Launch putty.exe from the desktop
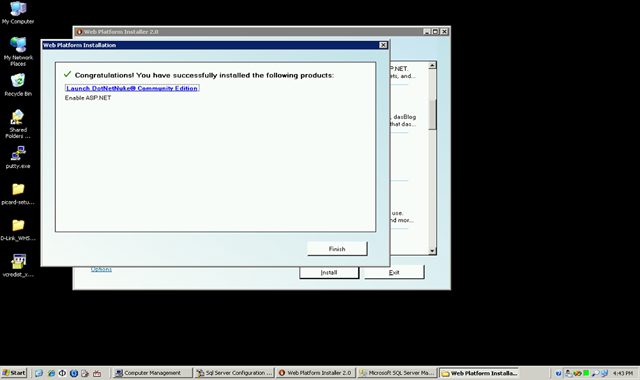 (18, 158)
